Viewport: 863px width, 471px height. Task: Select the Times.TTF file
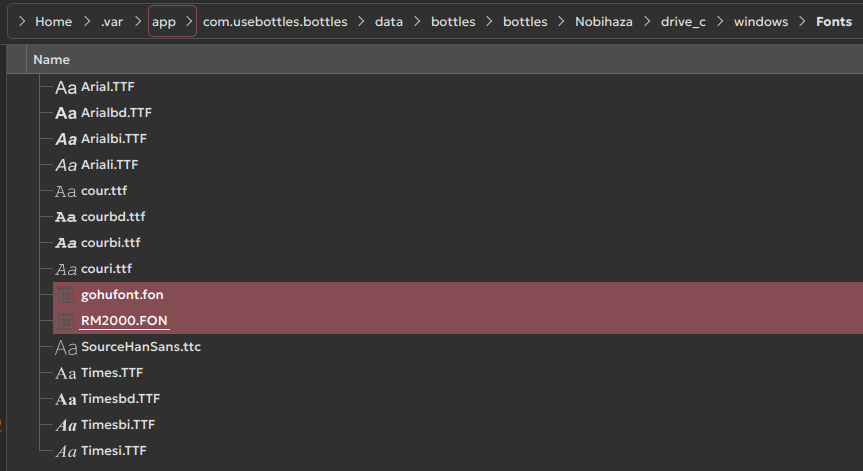[112, 373]
